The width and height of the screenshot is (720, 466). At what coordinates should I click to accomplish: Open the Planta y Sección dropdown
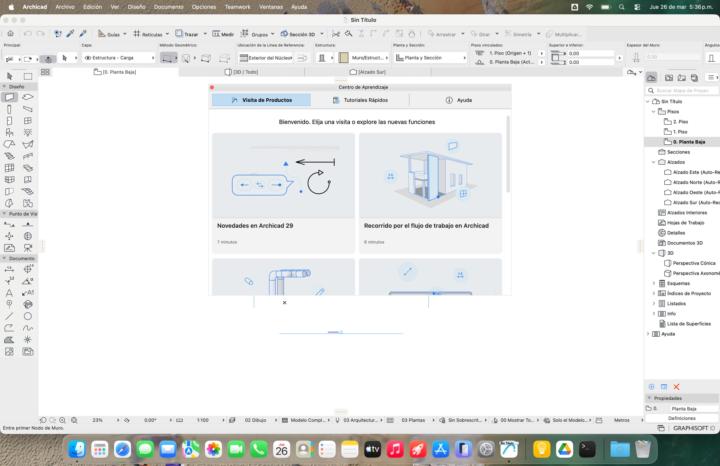(430, 58)
